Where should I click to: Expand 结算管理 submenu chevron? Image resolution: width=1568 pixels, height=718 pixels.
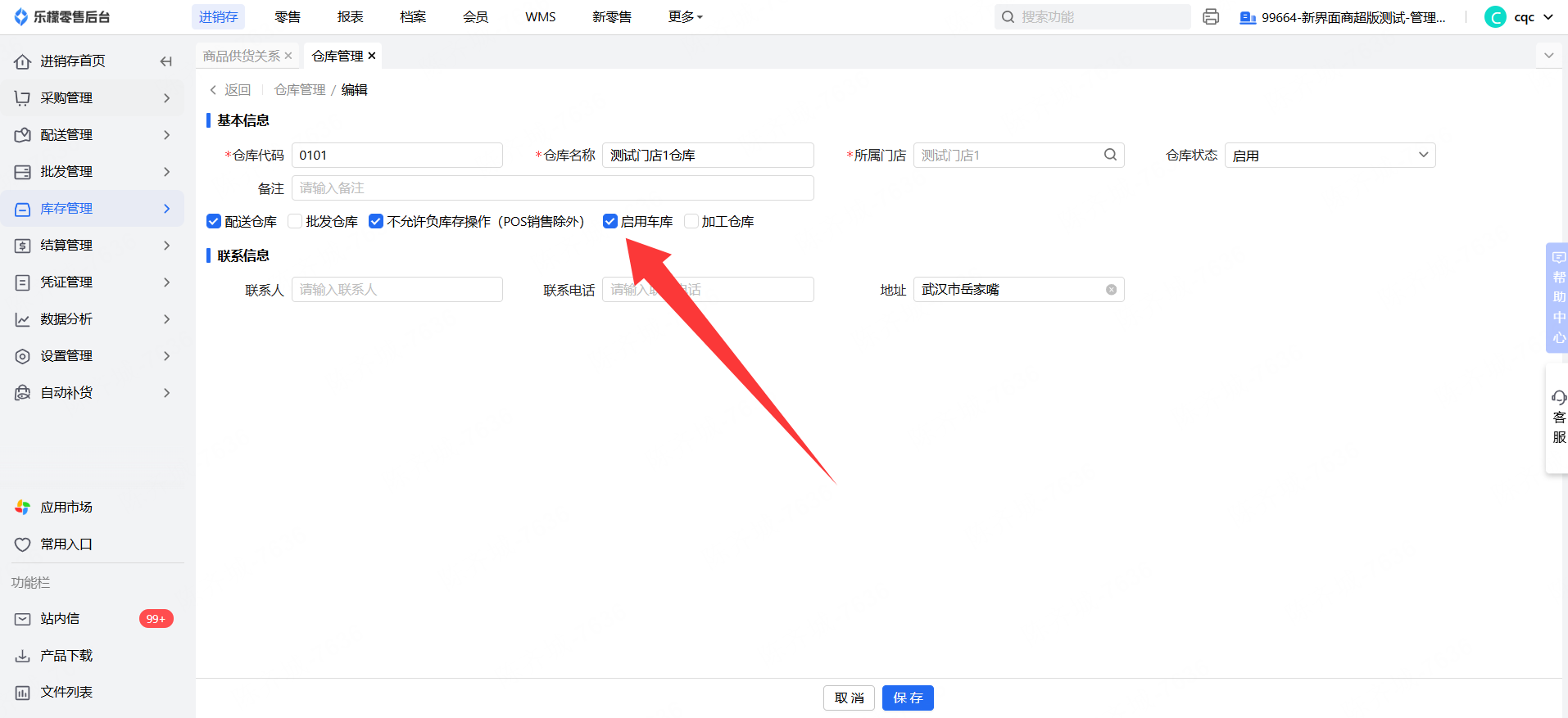coord(167,246)
